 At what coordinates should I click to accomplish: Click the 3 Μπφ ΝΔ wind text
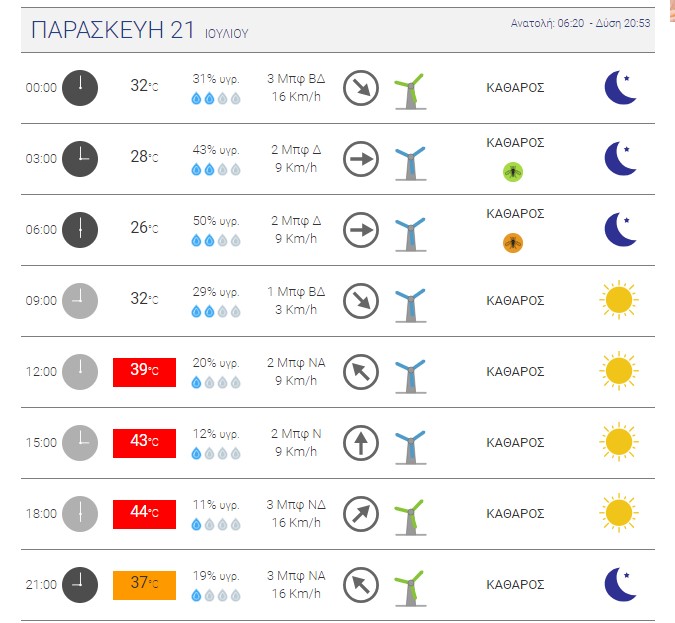click(x=296, y=505)
